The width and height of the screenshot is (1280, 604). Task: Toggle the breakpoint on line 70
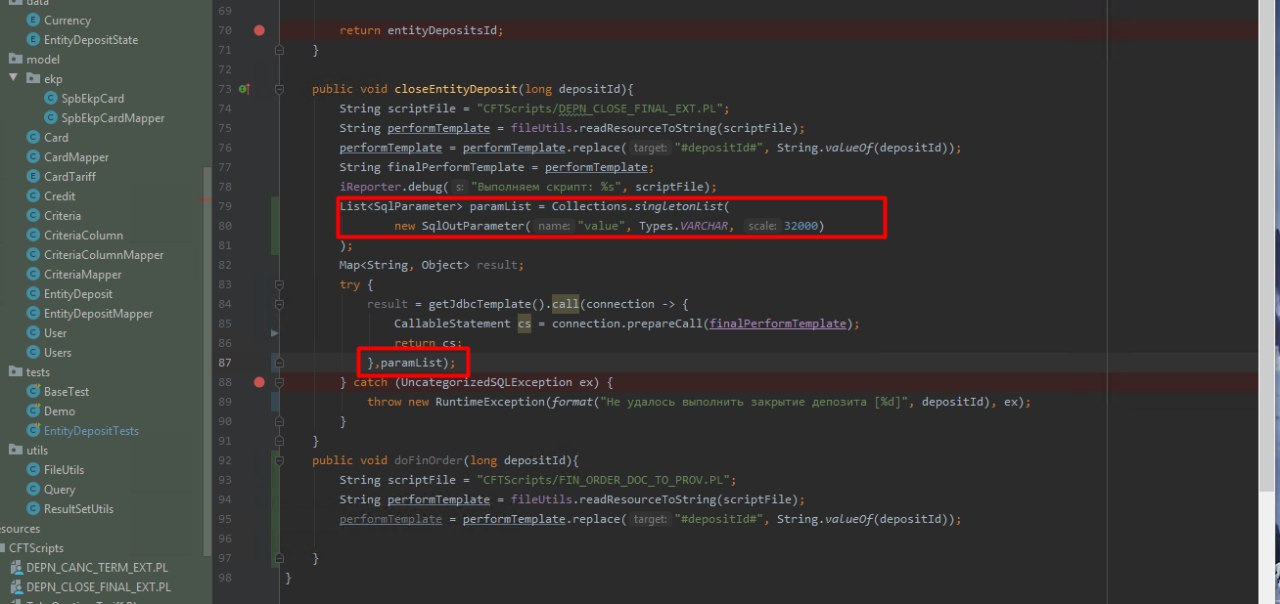pyautogui.click(x=259, y=31)
